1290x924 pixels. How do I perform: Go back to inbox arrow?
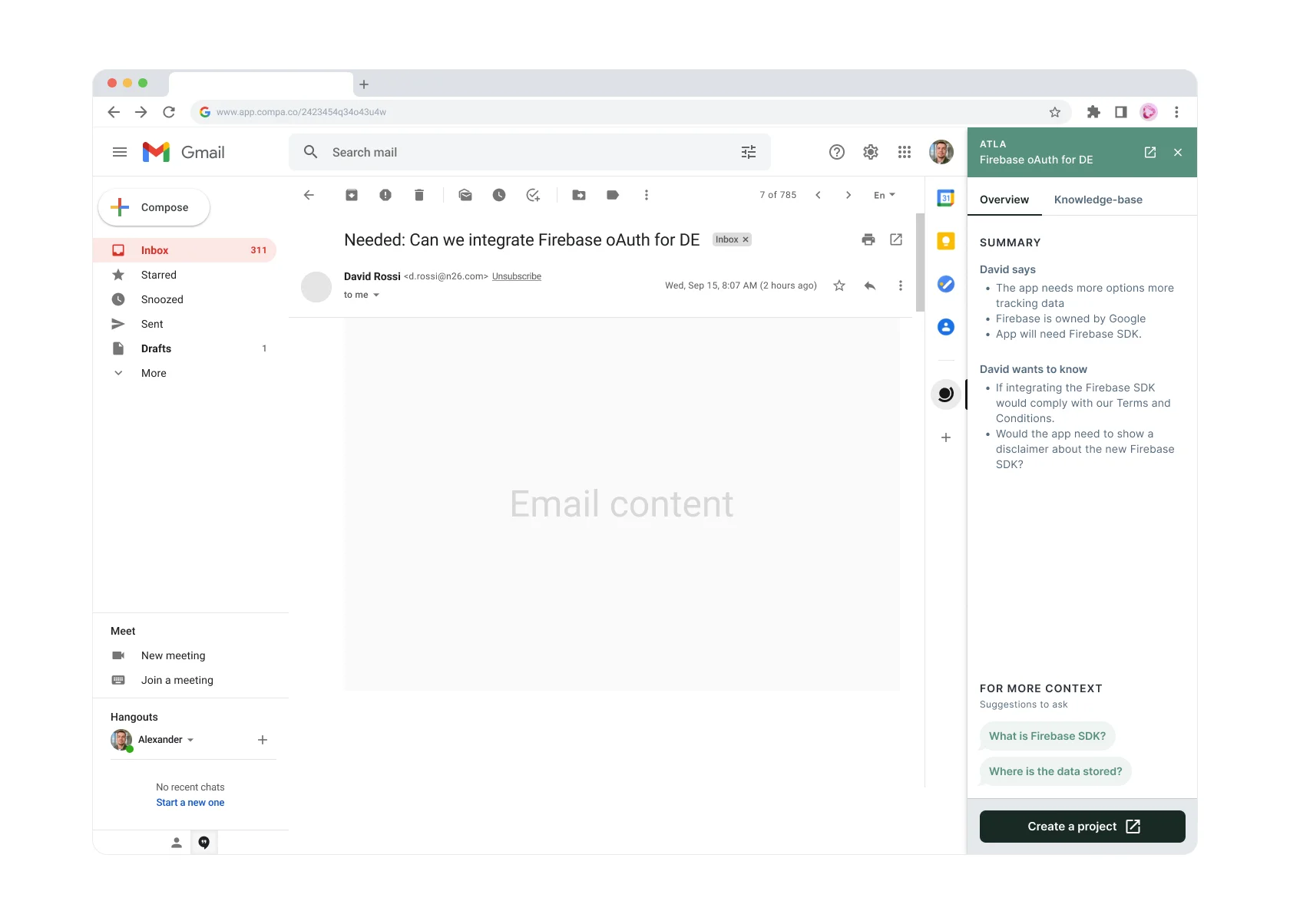pos(309,195)
